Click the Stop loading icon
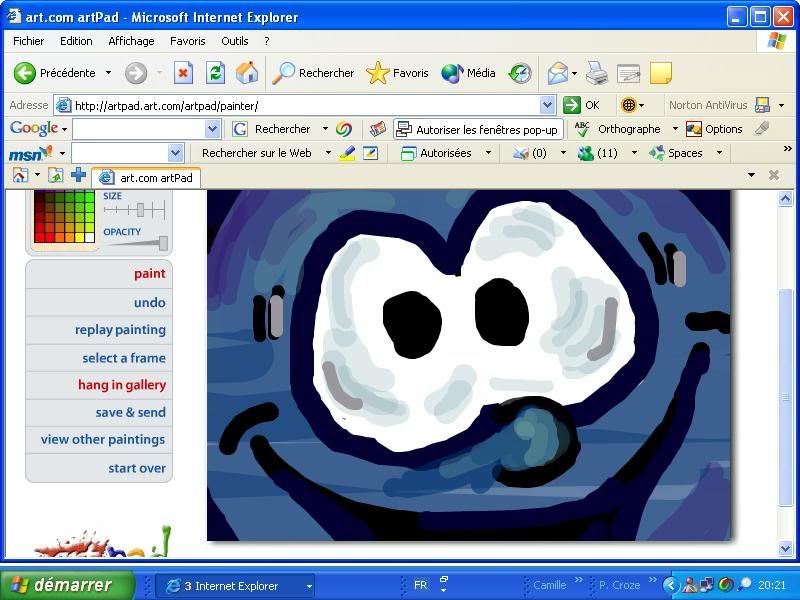This screenshot has width=800, height=600. pos(183,73)
